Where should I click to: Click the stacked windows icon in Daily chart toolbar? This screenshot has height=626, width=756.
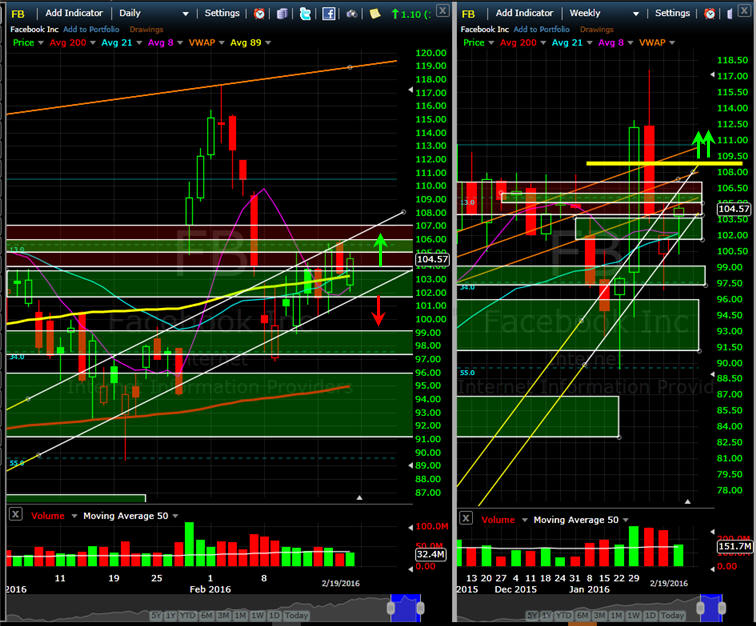pos(282,14)
